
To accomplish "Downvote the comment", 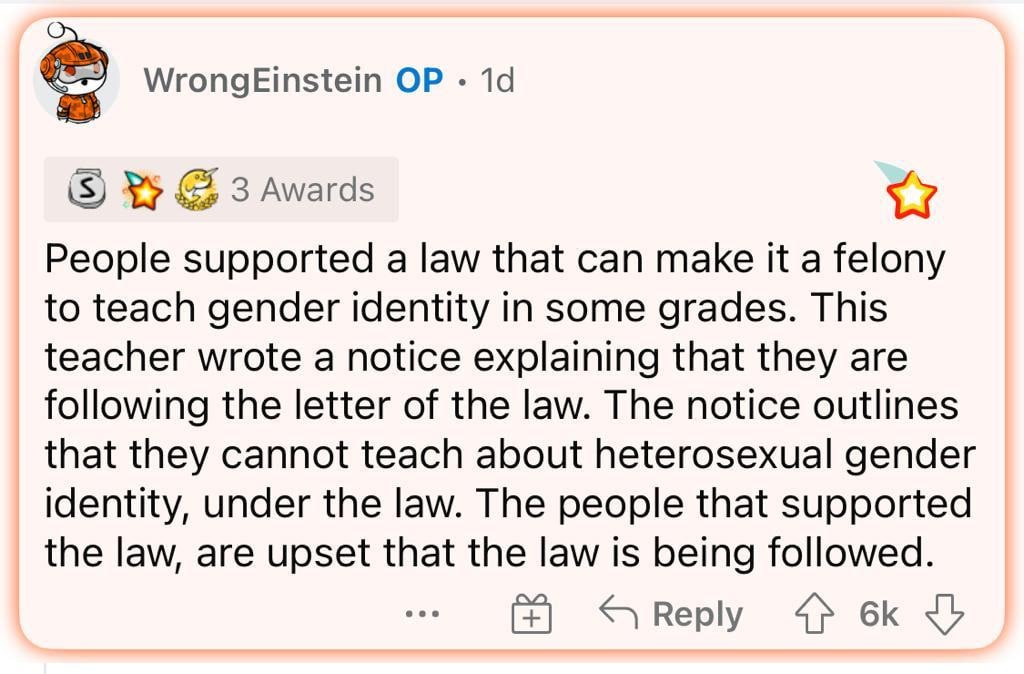I will point(945,614).
